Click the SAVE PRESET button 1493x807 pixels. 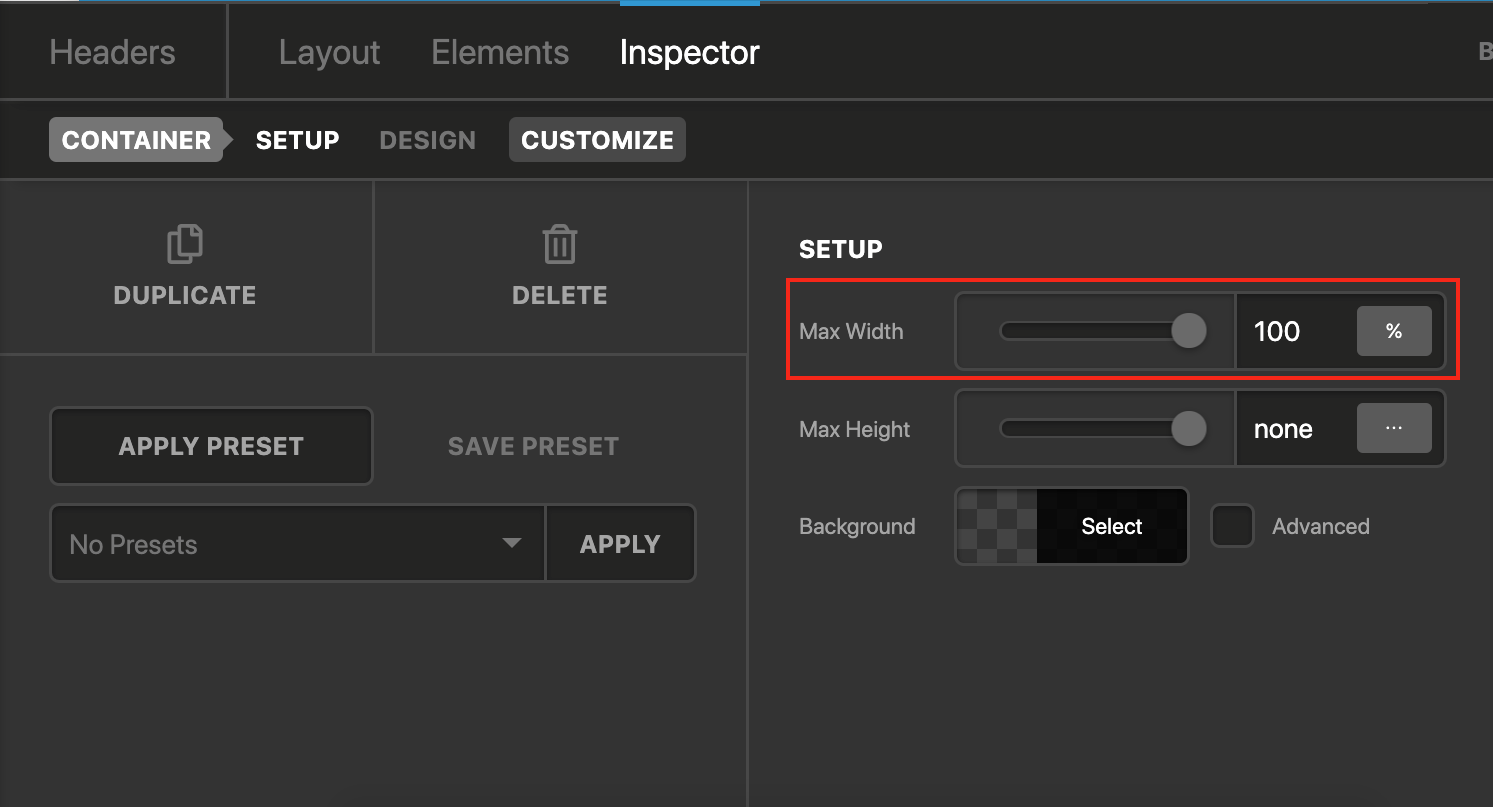coord(533,446)
